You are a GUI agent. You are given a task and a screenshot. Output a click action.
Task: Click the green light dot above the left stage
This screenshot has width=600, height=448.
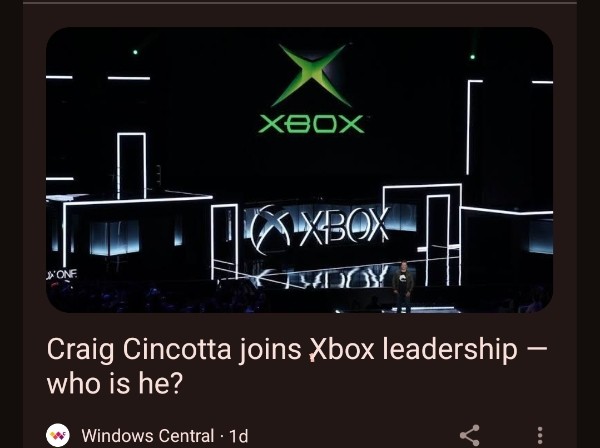135,52
